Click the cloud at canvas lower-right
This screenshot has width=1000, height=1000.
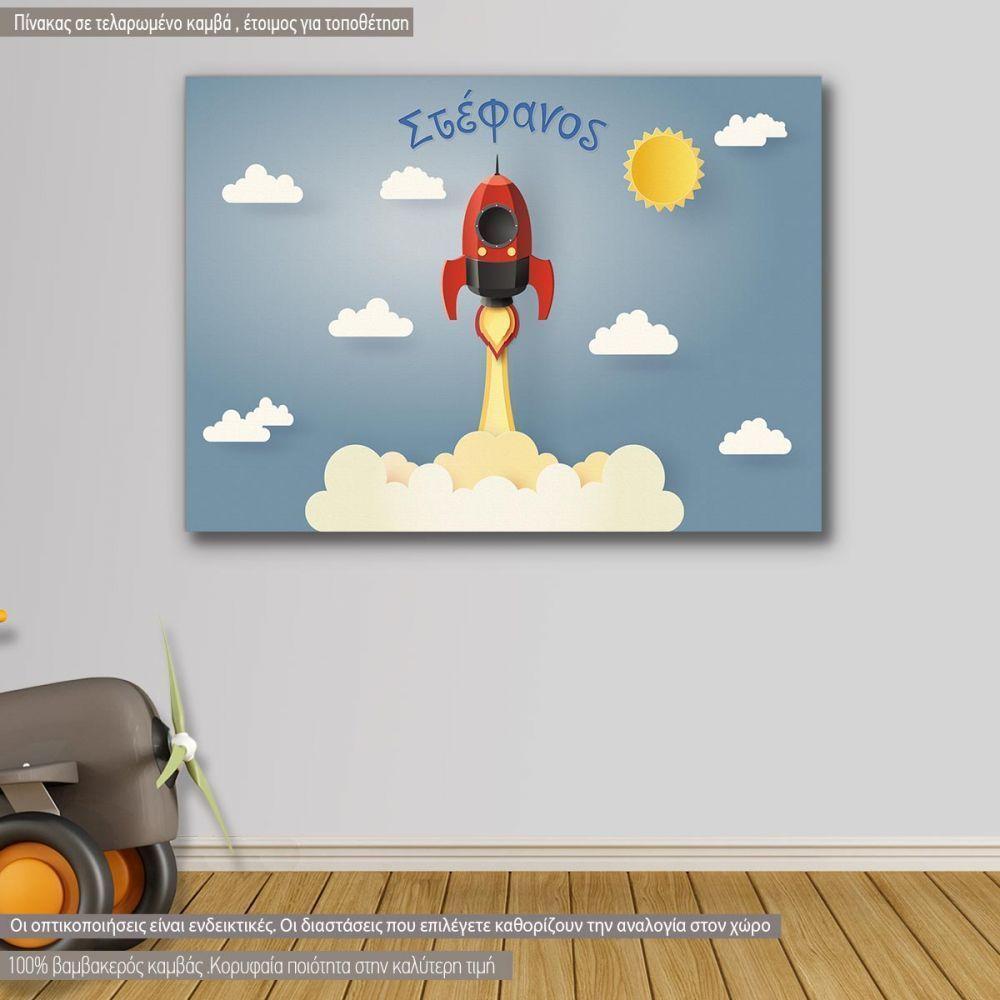(x=755, y=438)
